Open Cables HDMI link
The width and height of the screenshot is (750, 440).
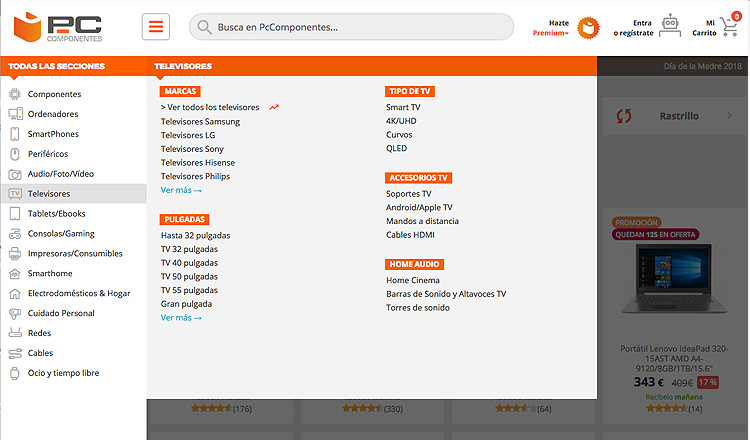410,235
